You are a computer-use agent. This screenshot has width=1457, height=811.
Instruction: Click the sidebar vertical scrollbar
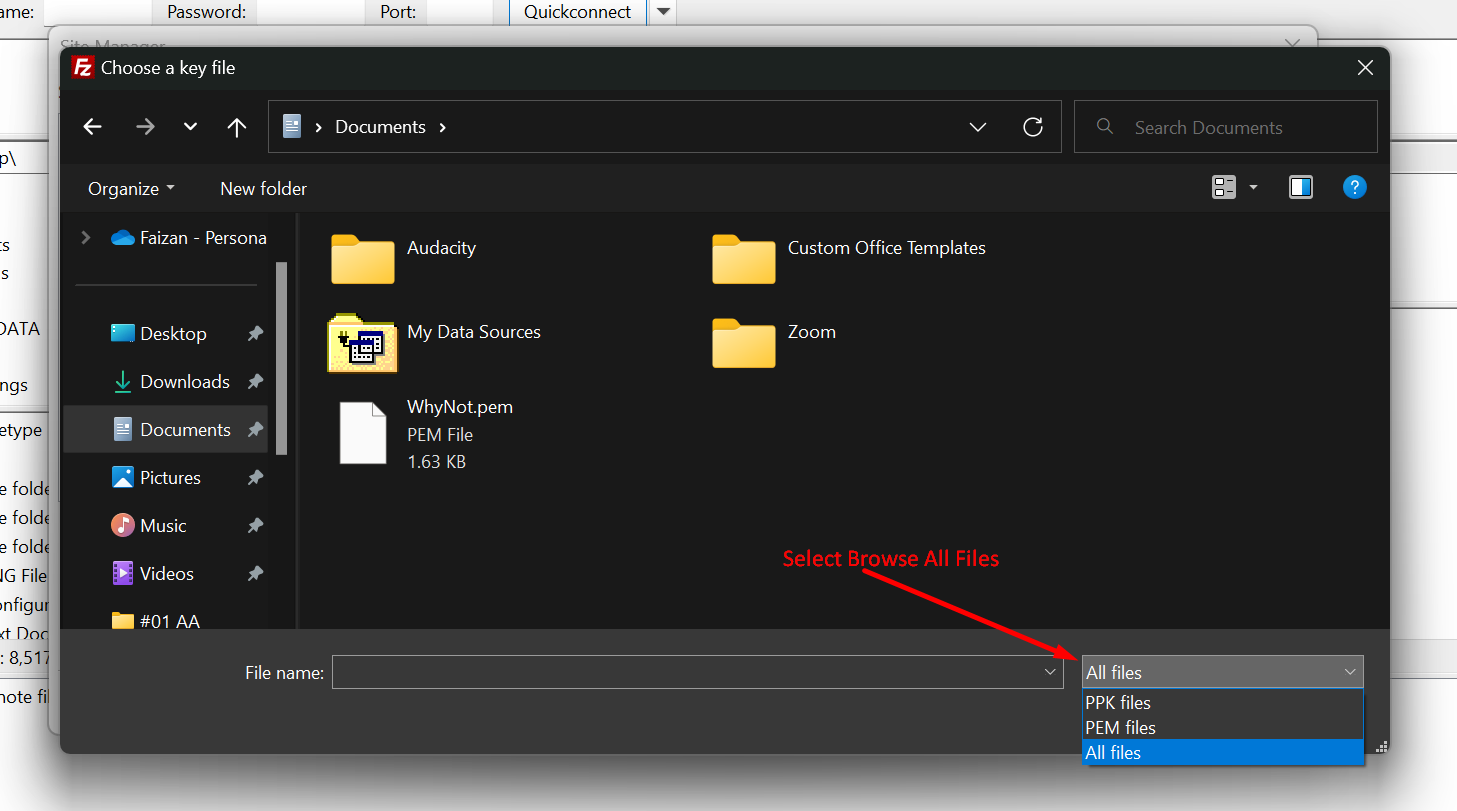pos(282,358)
